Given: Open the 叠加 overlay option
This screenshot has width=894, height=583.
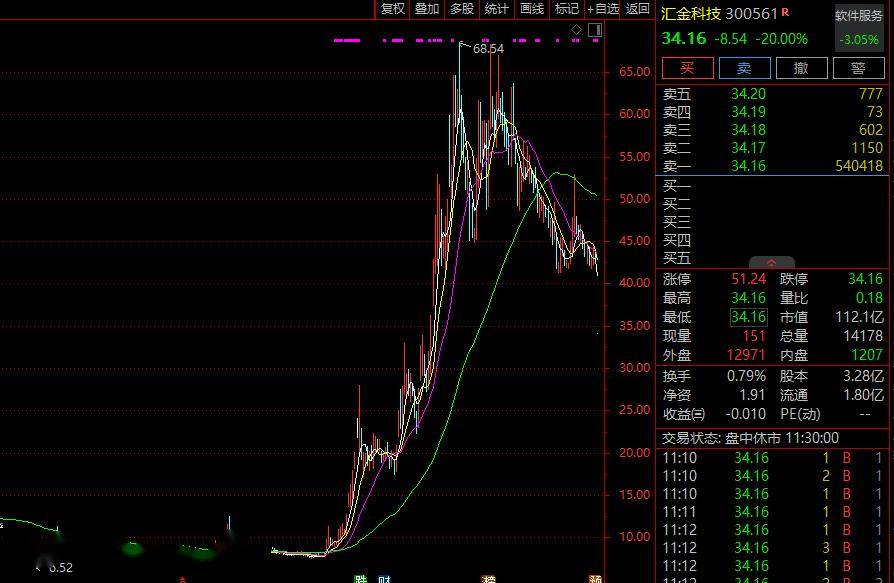Looking at the screenshot, I should tap(427, 9).
